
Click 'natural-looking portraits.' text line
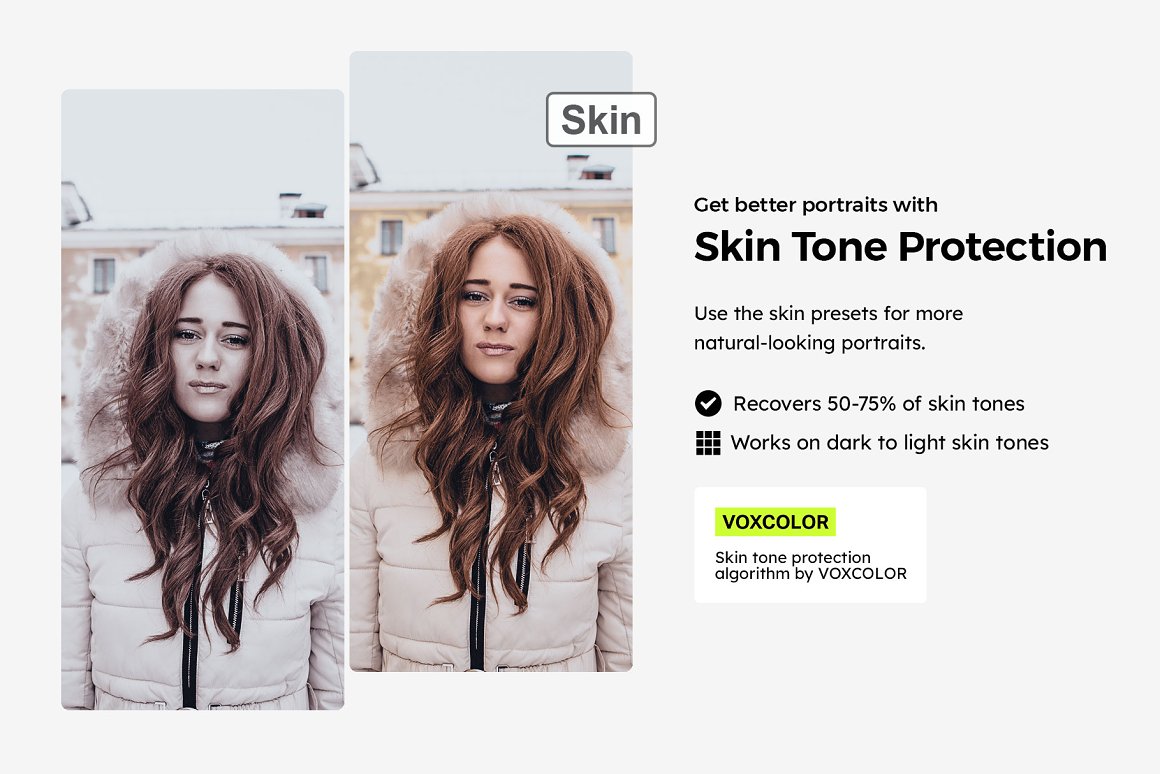[809, 343]
